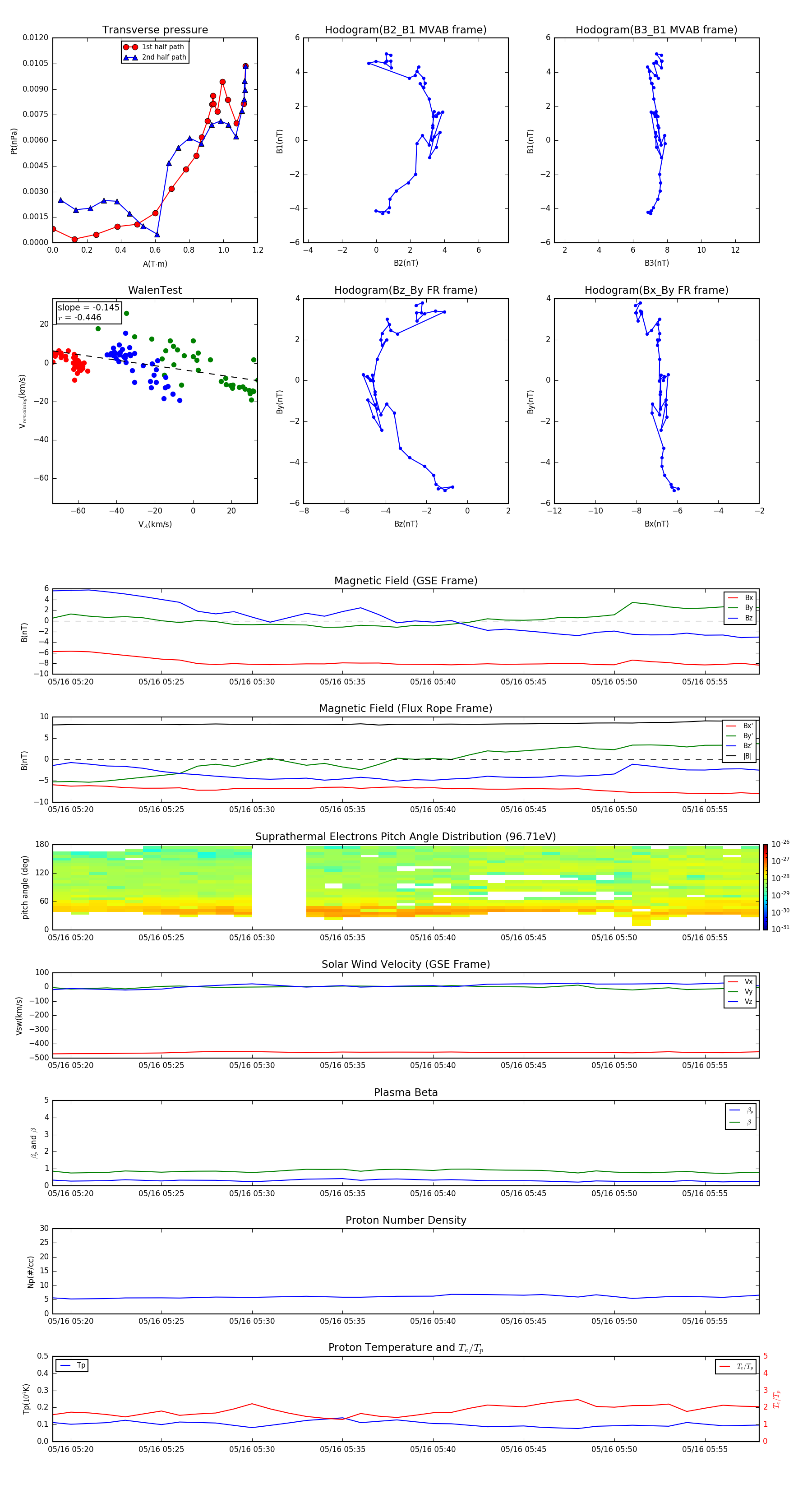Screen dimensions: 812x1489
Task: Click the 'B2(nT)' x-axis label
Action: [x=406, y=264]
